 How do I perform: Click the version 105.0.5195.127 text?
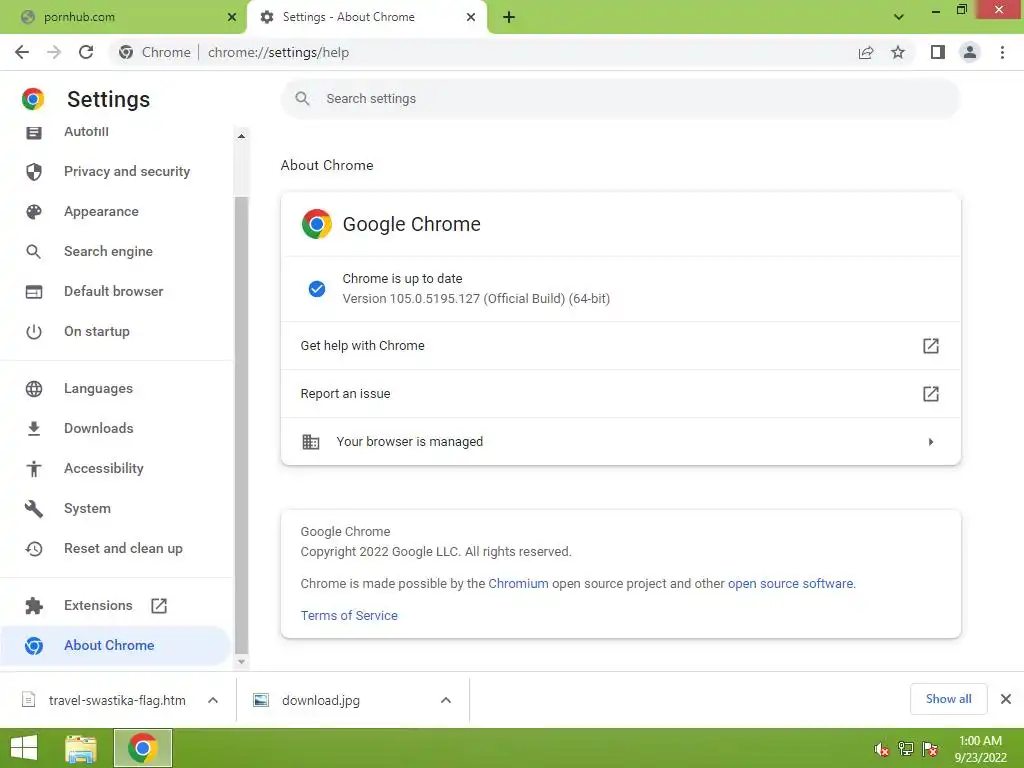476,298
